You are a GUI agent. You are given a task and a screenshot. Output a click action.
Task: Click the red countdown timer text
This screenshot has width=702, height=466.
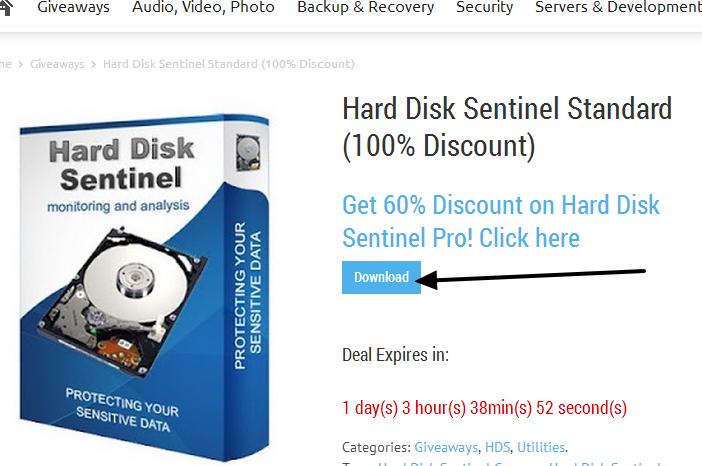pos(484,408)
